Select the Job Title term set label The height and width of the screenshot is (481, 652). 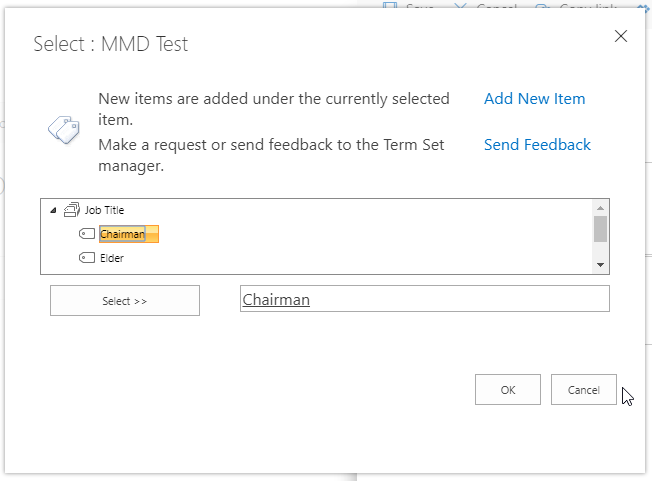104,210
